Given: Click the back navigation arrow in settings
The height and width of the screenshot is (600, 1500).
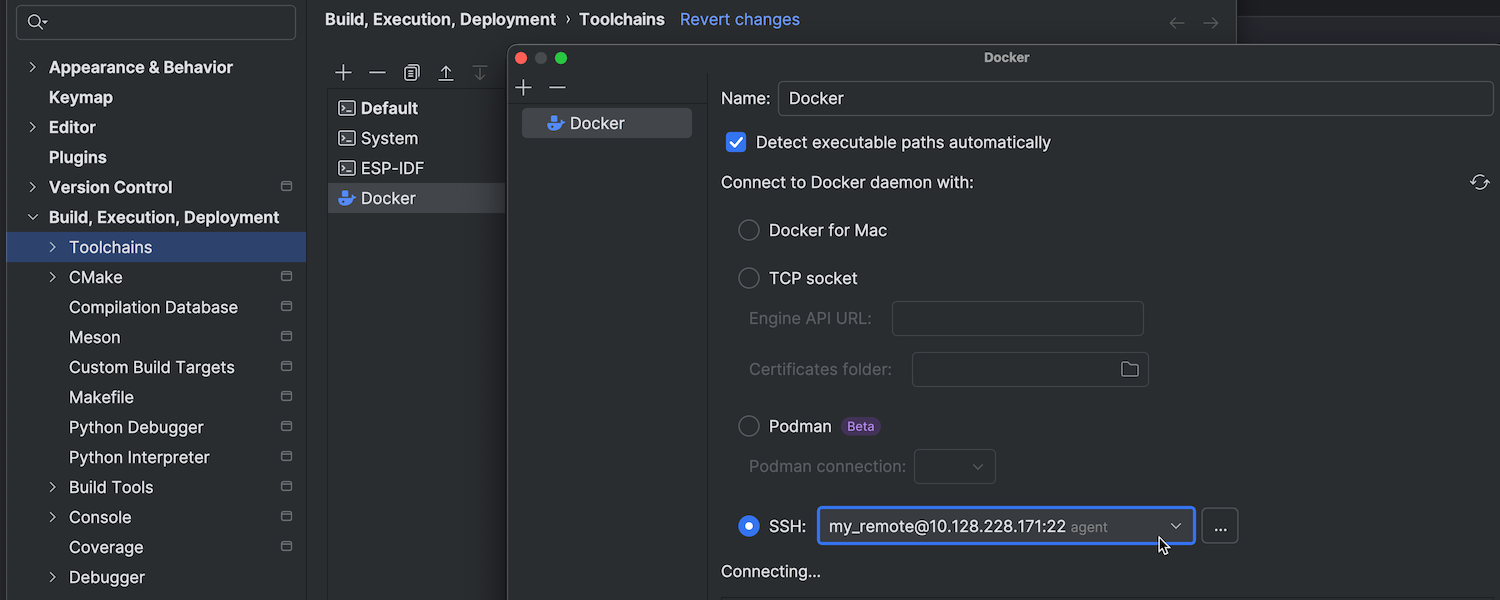Looking at the screenshot, I should 1177,22.
